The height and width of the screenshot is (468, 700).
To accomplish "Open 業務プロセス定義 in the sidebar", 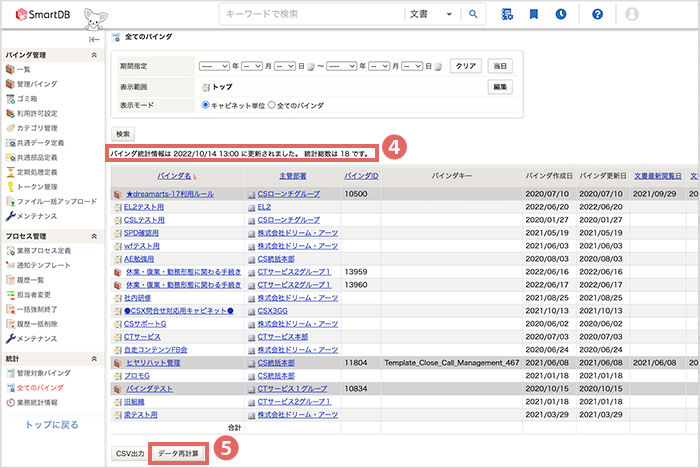I will coord(44,251).
